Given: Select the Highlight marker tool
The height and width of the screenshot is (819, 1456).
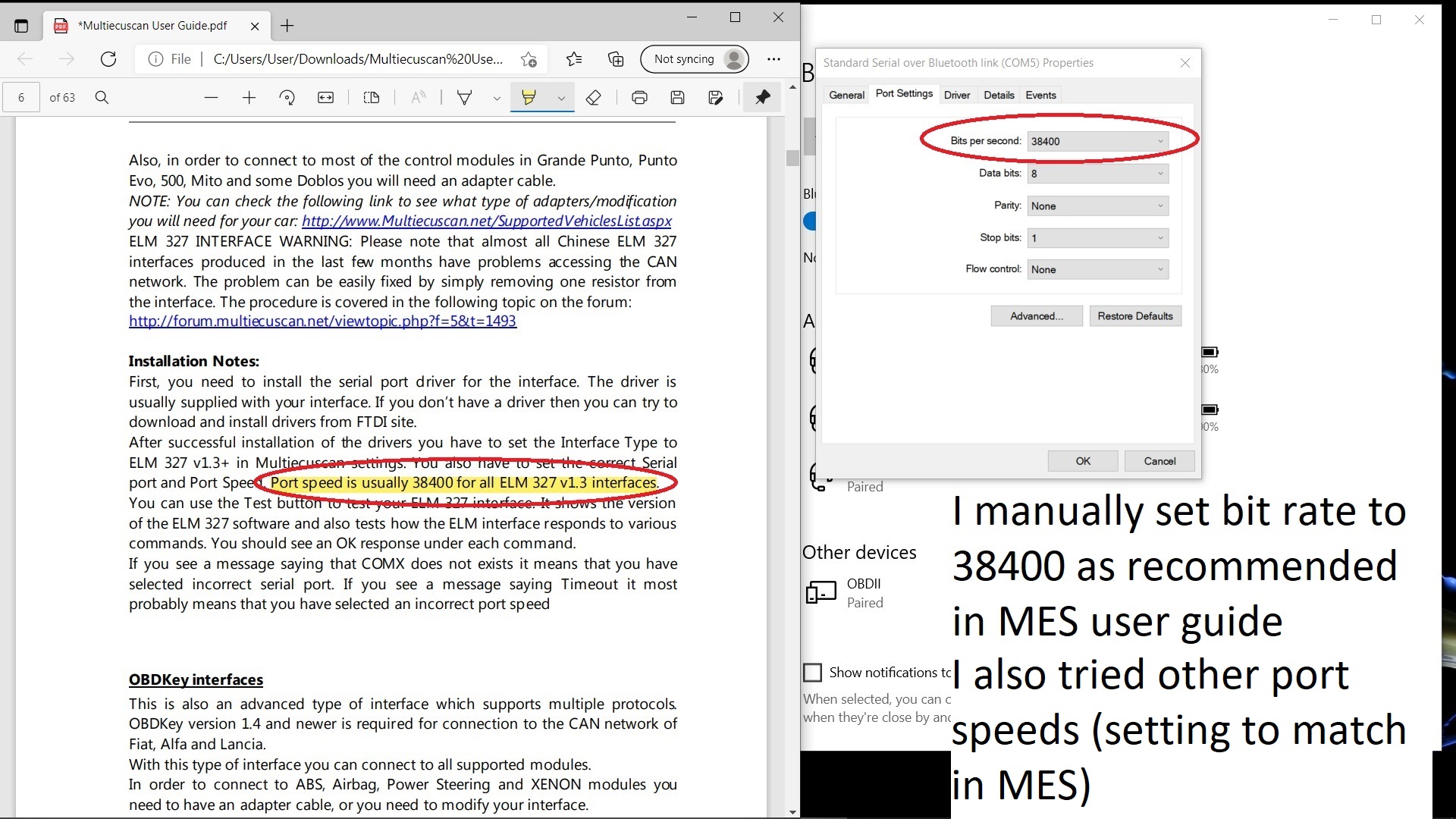Looking at the screenshot, I should [529, 97].
